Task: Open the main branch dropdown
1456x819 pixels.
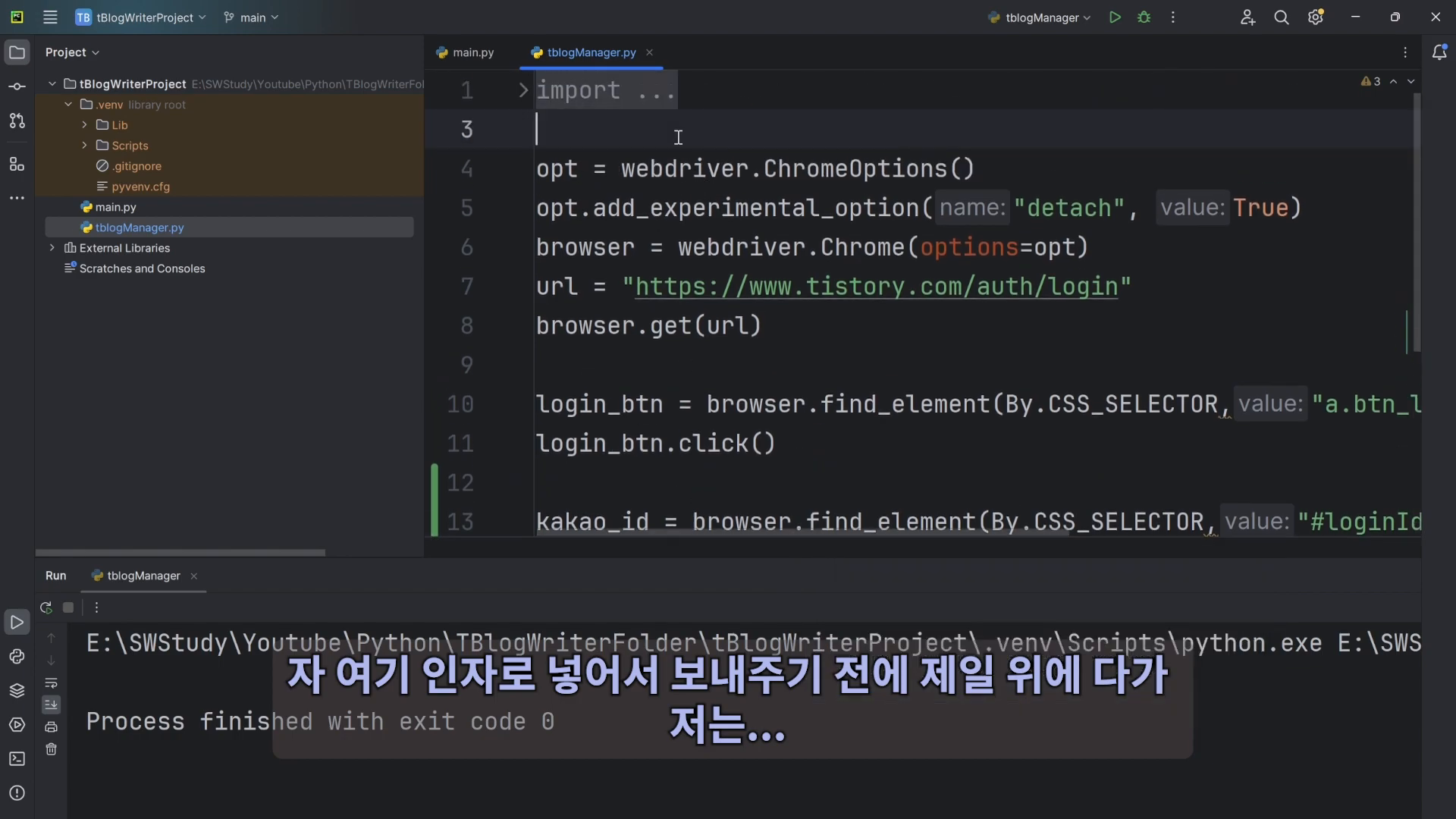Action: coord(251,17)
